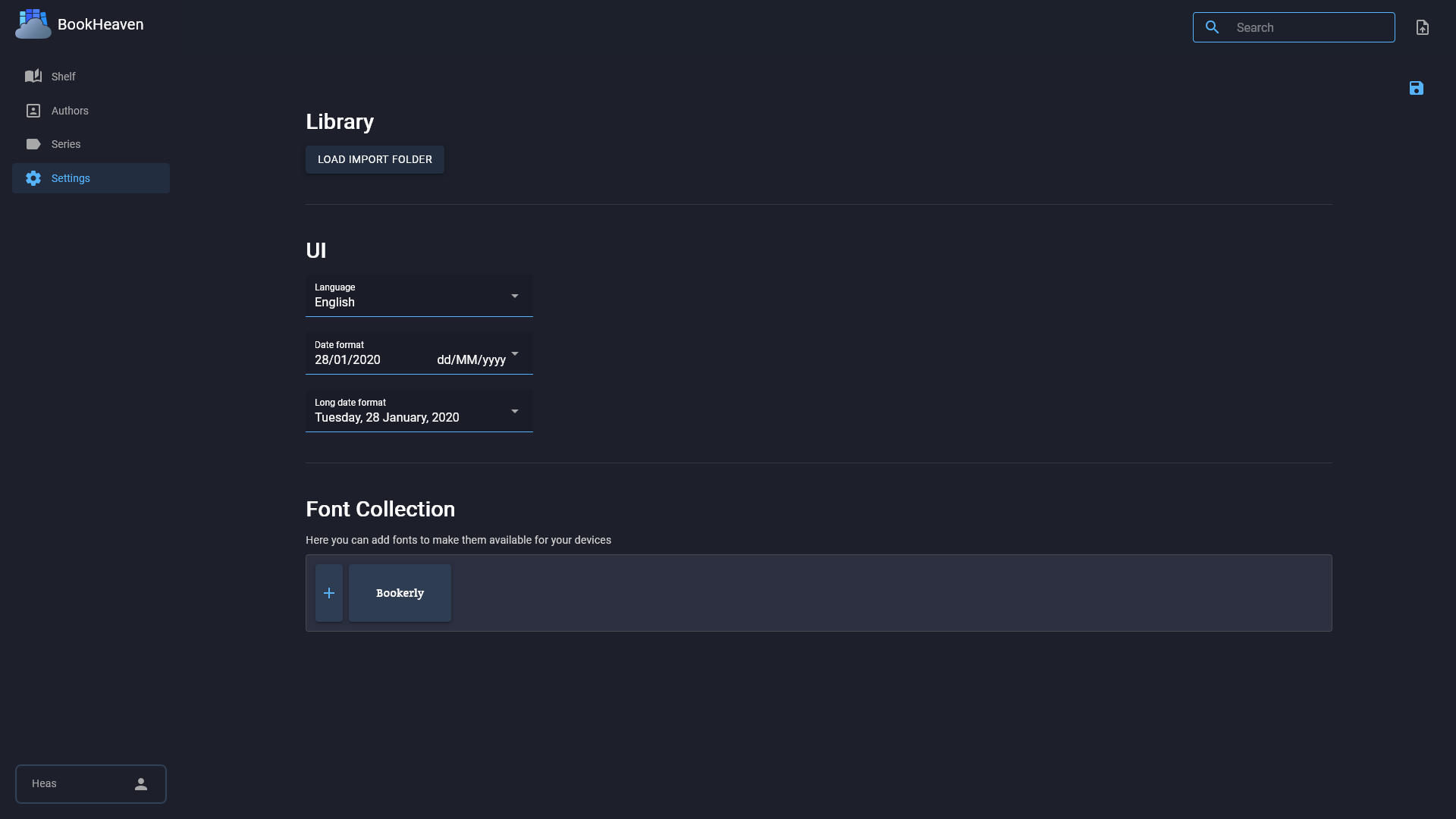
Task: Navigate to the Series page
Action: [x=91, y=144]
